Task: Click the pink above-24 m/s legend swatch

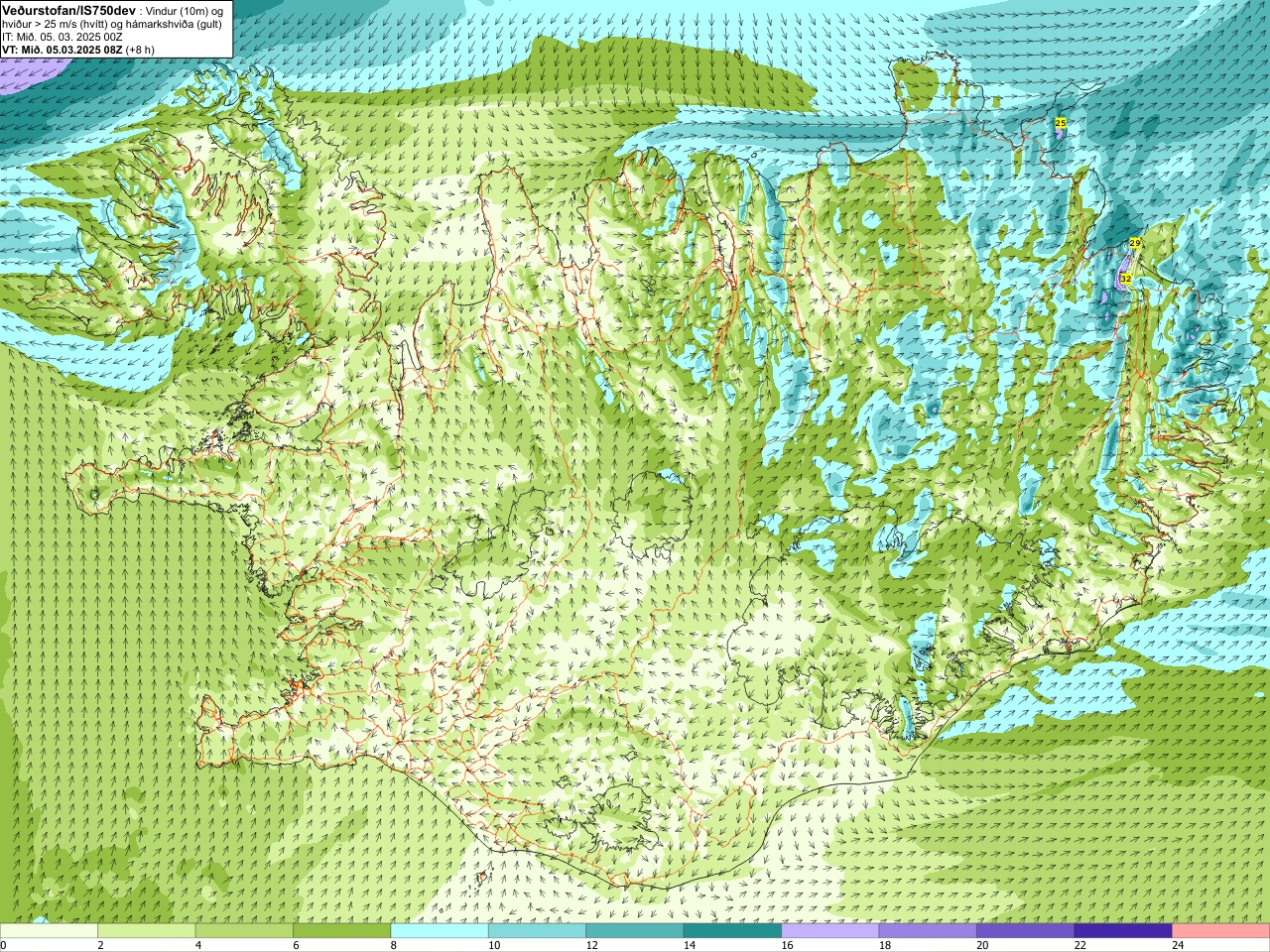Action: pyautogui.click(x=1221, y=932)
